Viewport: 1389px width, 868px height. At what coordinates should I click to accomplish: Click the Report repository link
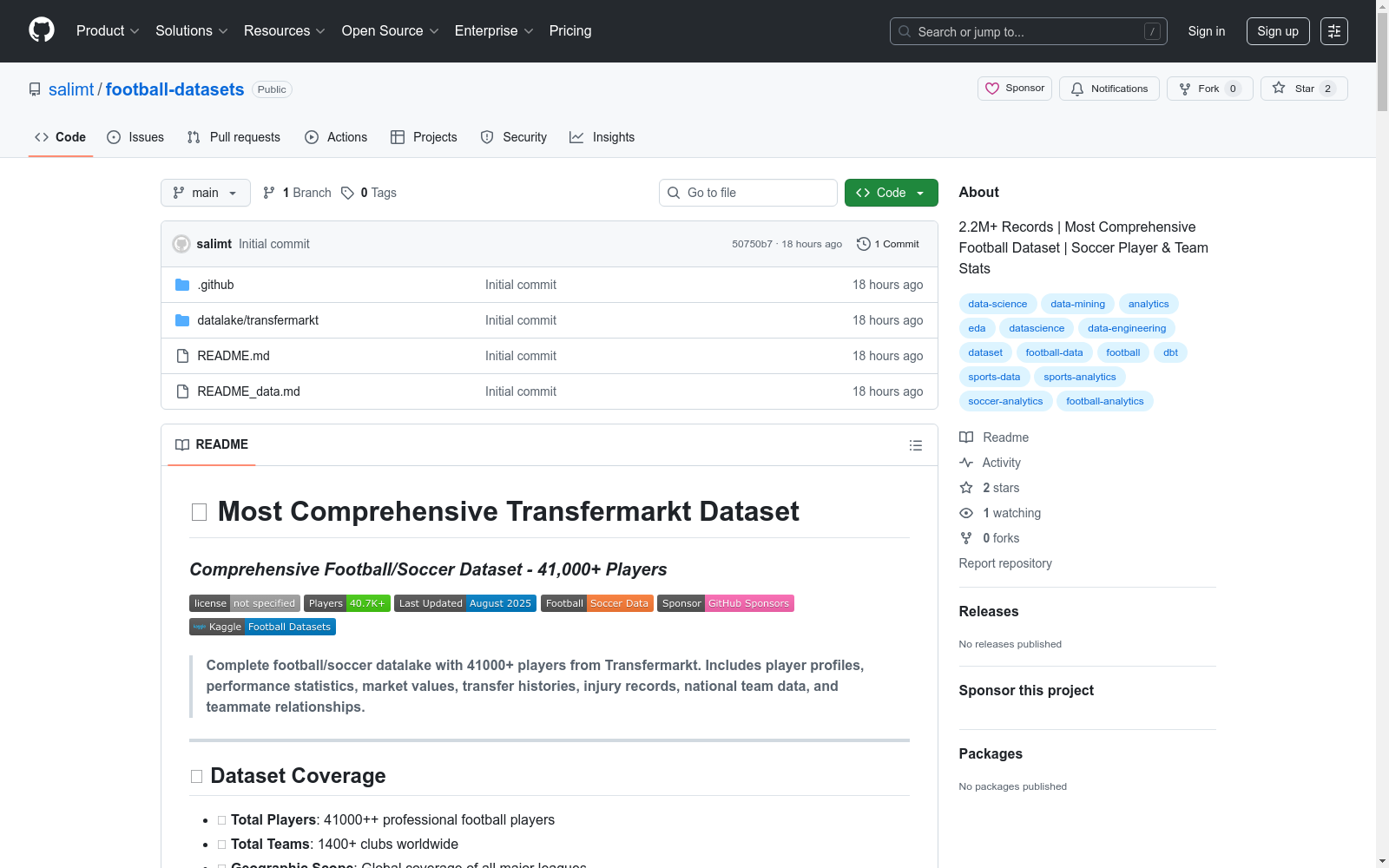pos(1005,563)
